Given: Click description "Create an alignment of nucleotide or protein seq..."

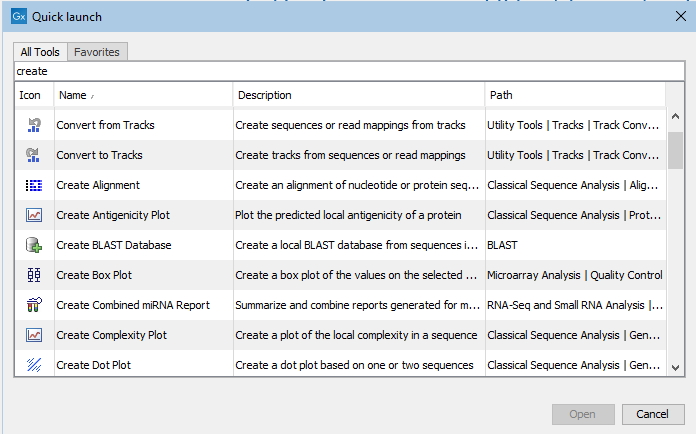Looking at the screenshot, I should point(357,185).
